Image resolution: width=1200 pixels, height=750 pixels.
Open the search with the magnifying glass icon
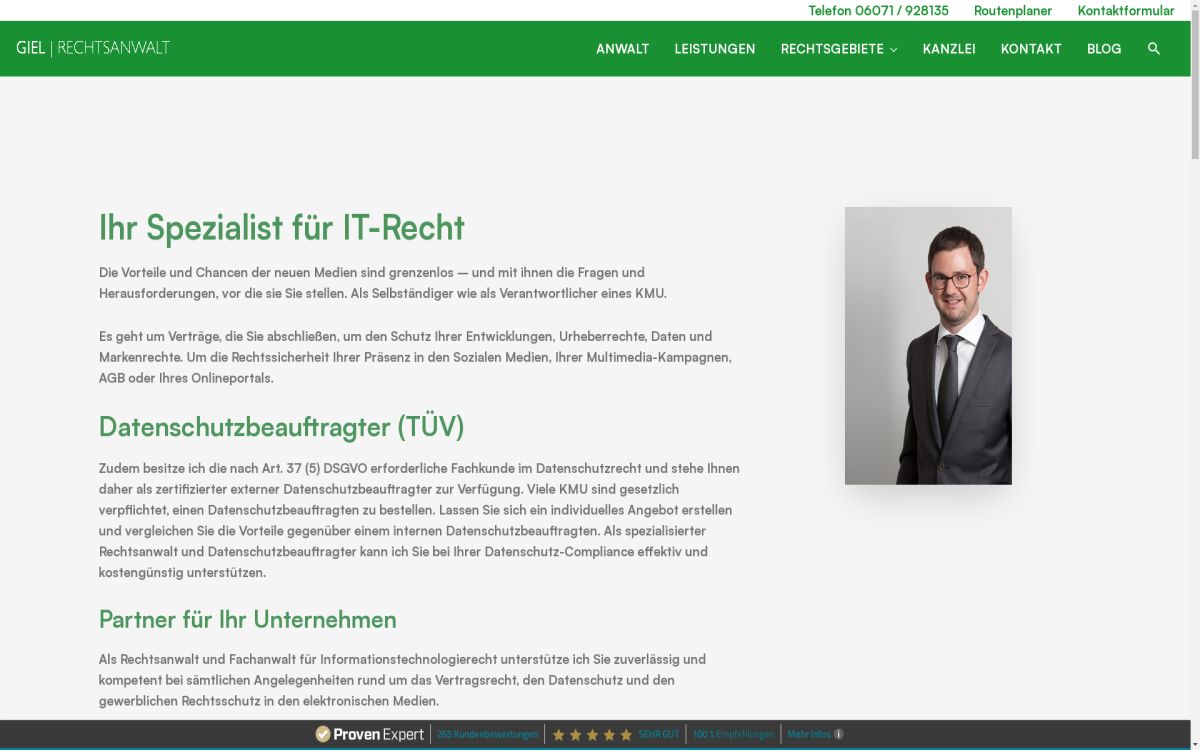(1155, 48)
